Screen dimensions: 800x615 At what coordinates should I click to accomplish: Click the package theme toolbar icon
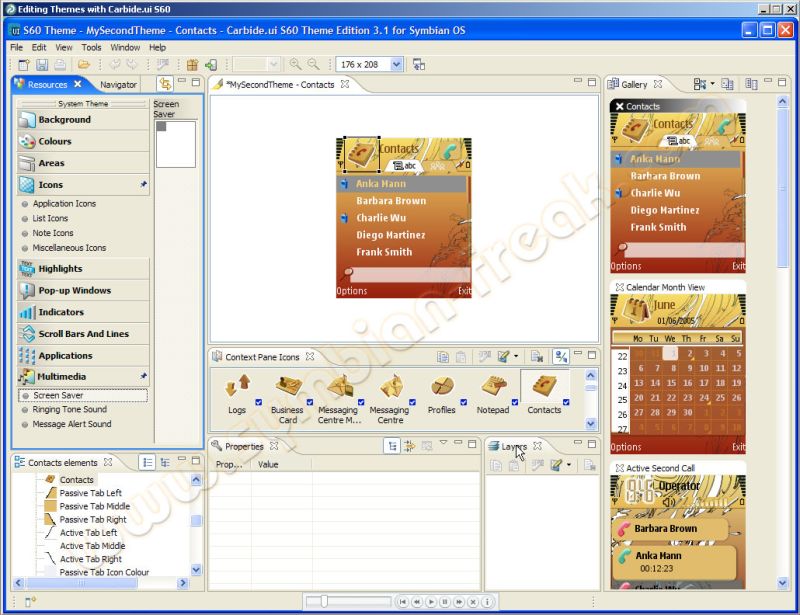tap(192, 65)
